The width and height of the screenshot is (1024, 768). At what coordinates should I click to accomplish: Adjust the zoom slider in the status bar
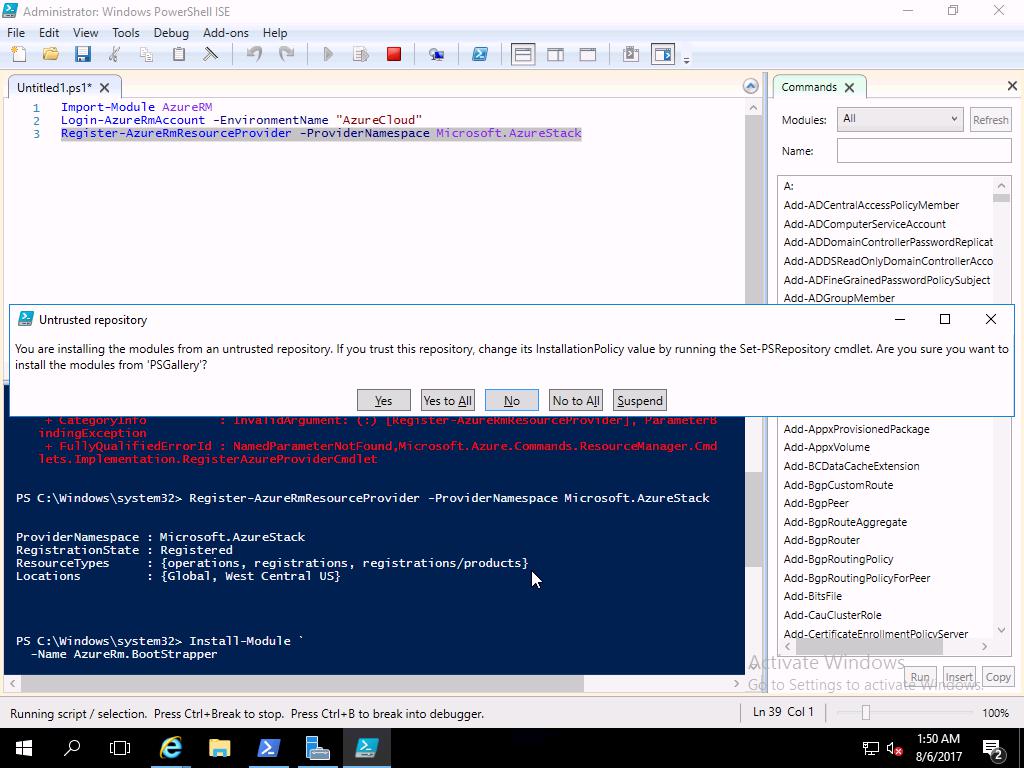(x=866, y=712)
